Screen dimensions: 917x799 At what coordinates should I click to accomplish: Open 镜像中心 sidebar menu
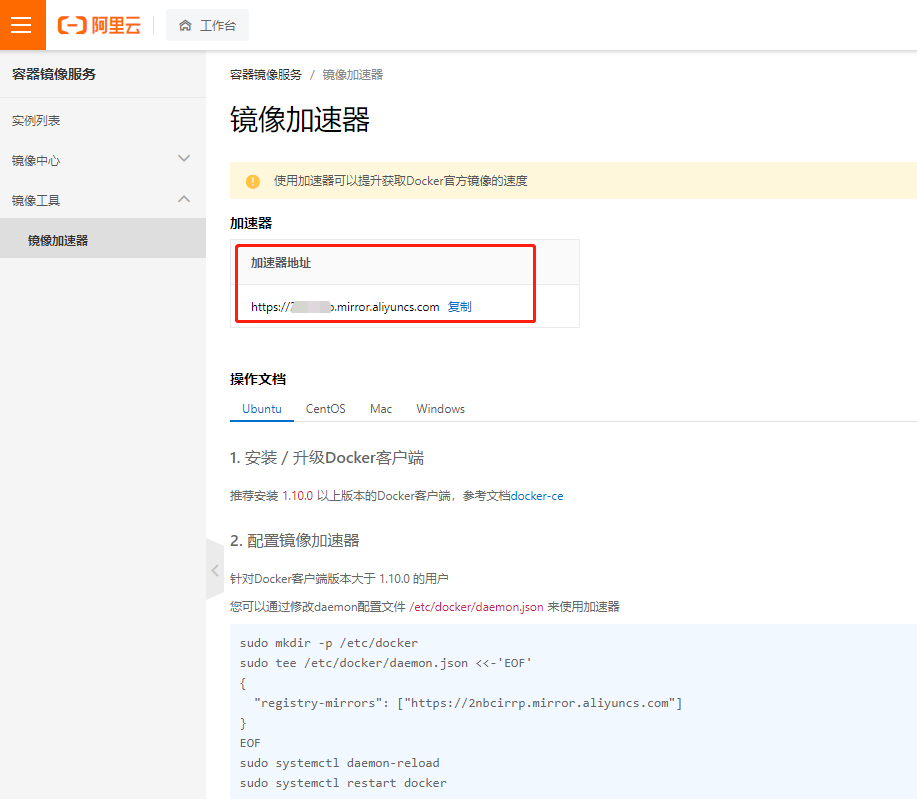pos(103,160)
